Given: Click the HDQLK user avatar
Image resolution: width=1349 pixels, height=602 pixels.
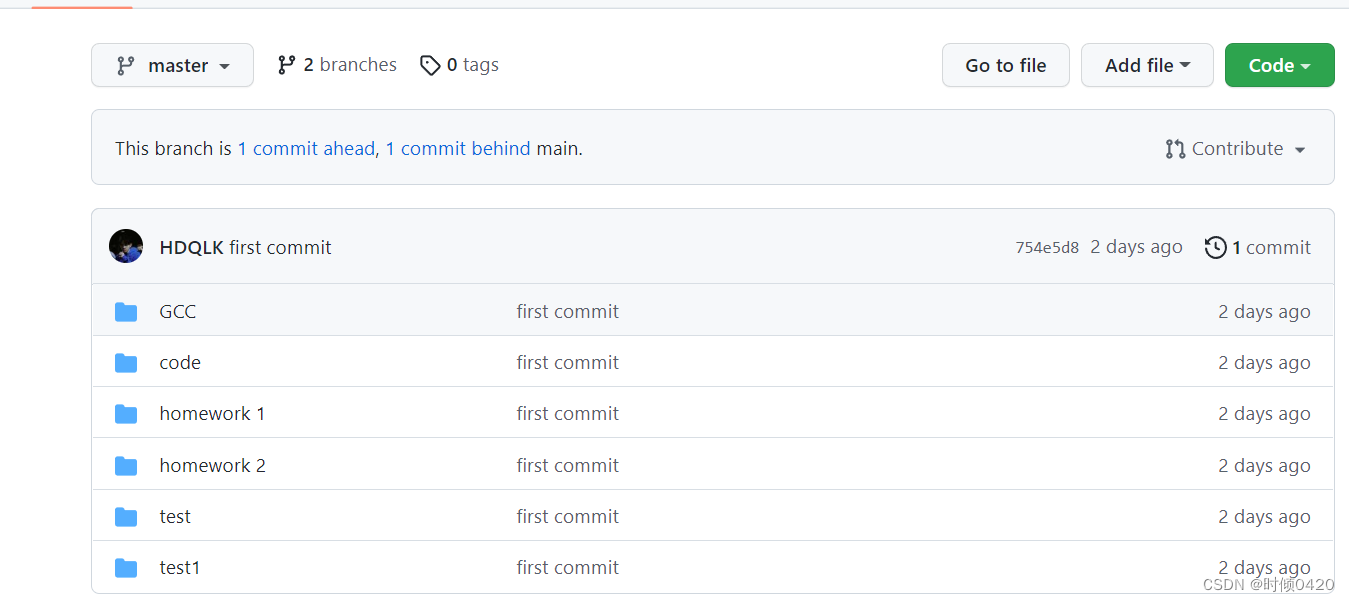Looking at the screenshot, I should 126,246.
